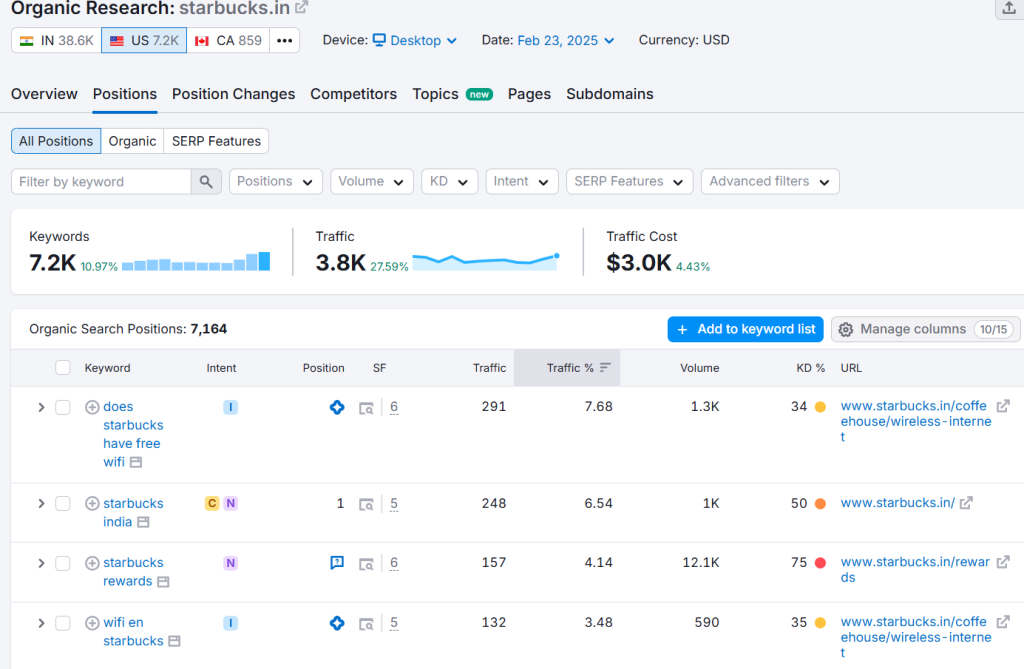
Task: Switch to the Overview tab
Action: (x=44, y=94)
